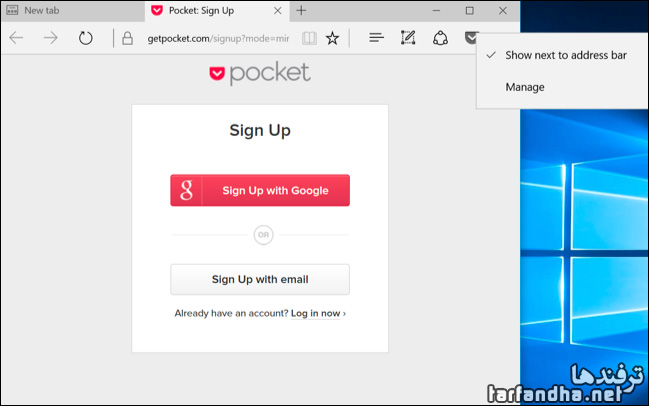649x406 pixels.
Task: Click the getpocket.com address bar
Action: (219, 38)
